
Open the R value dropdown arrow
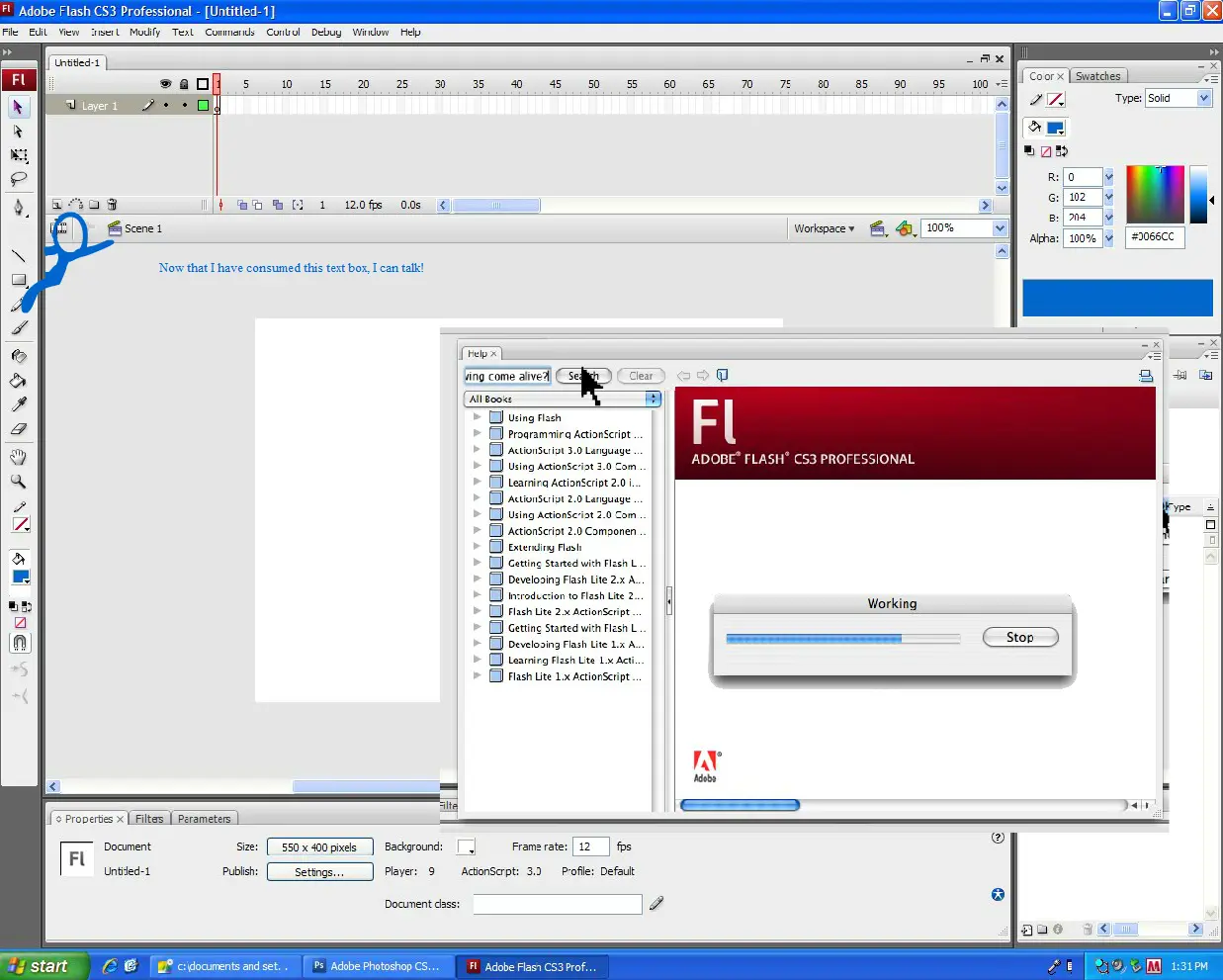(1108, 177)
